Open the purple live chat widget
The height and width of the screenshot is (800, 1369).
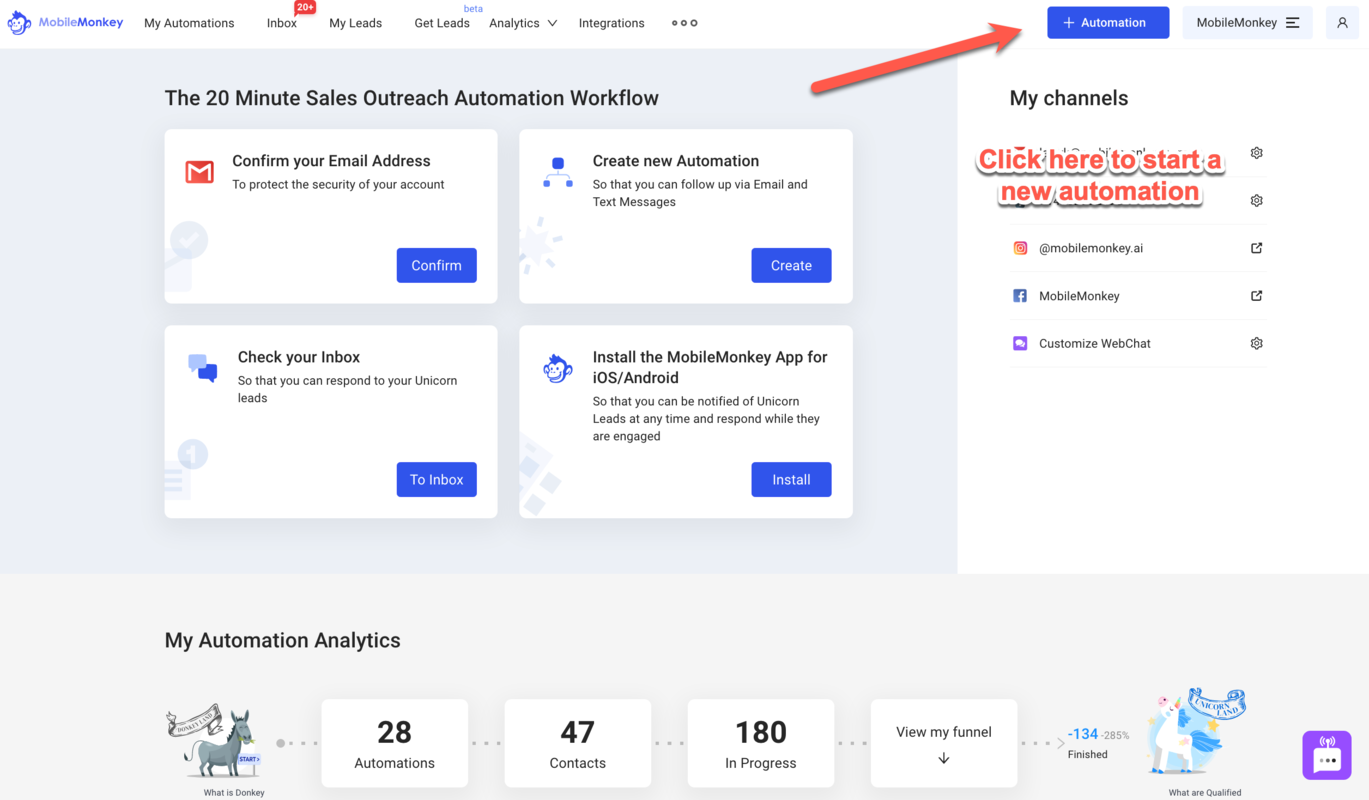click(x=1327, y=755)
